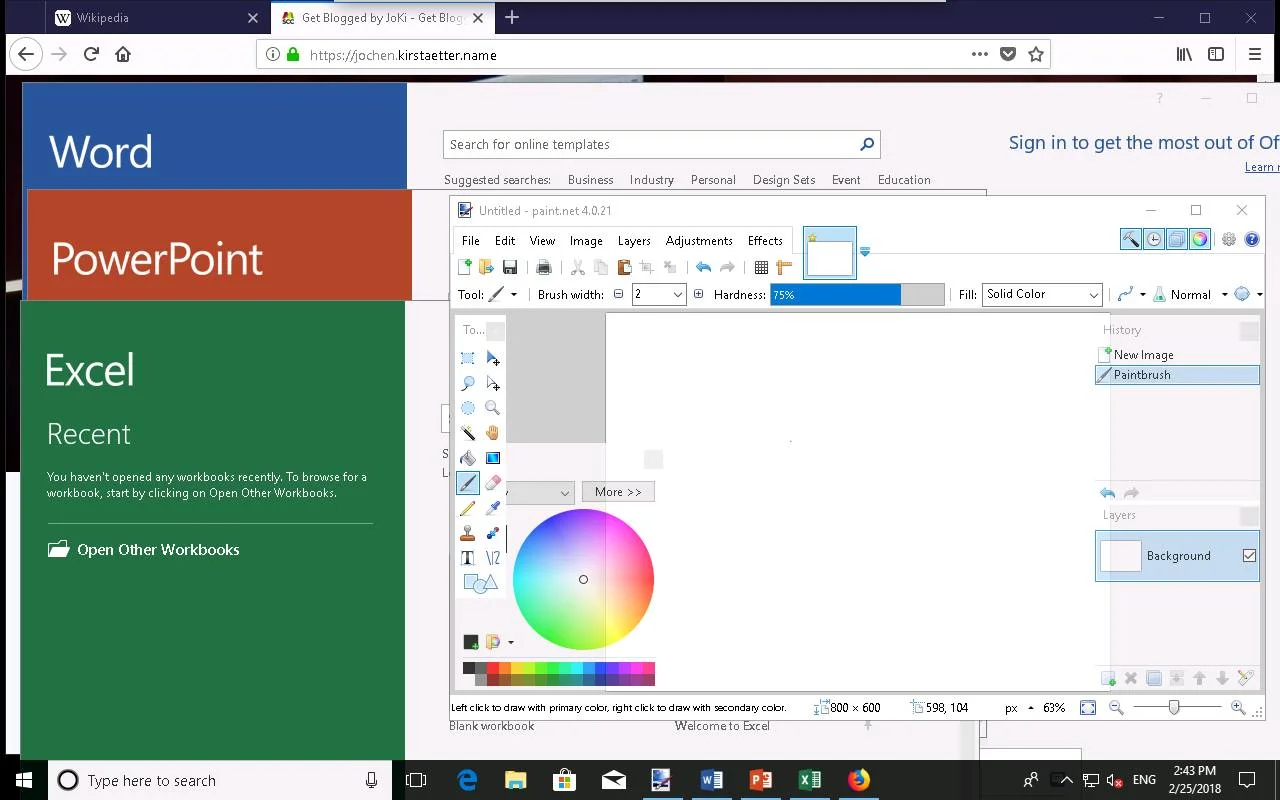
Task: Select the Pan hand tool
Action: (x=493, y=433)
